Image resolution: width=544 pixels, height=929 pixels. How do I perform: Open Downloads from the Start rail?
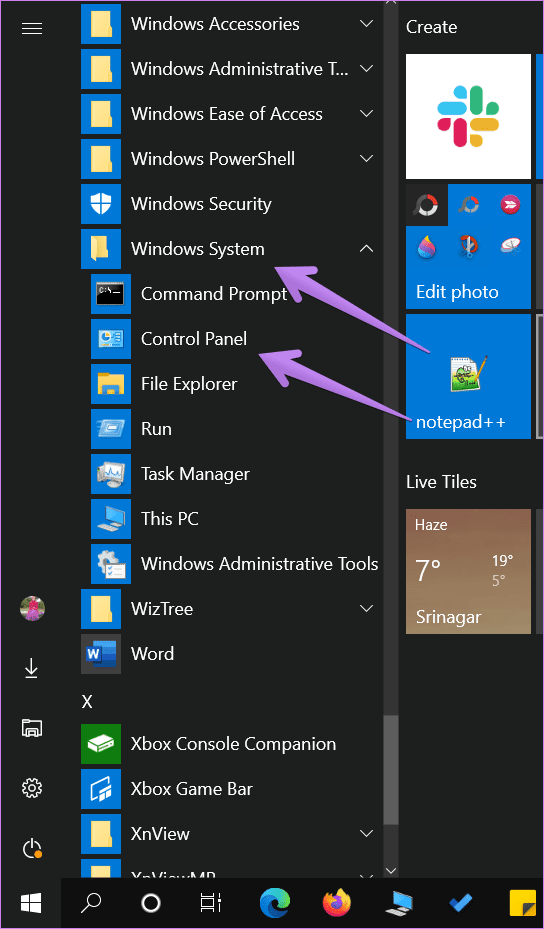tap(31, 669)
